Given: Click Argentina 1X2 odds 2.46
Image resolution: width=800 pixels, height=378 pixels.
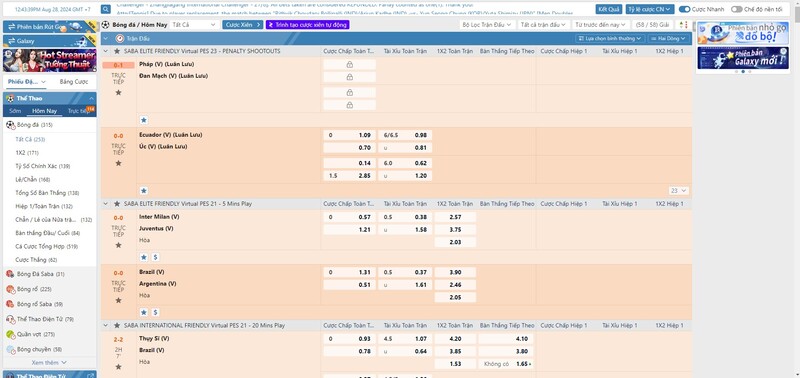Looking at the screenshot, I should point(455,285).
